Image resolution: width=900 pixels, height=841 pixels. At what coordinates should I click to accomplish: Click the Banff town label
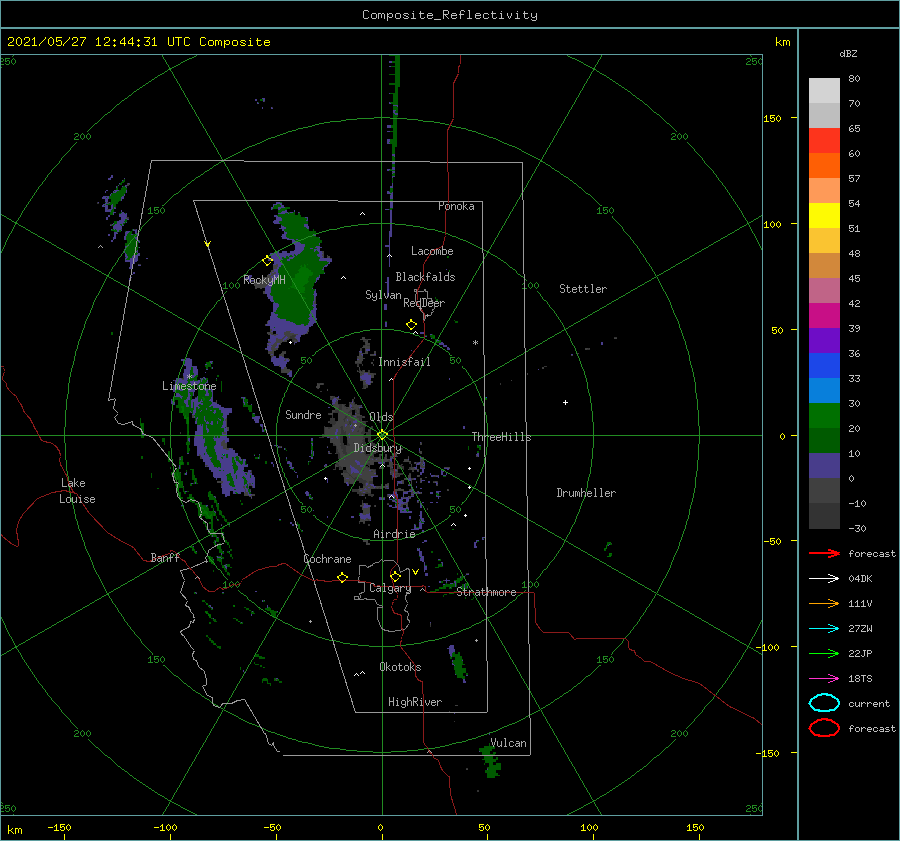(x=165, y=558)
